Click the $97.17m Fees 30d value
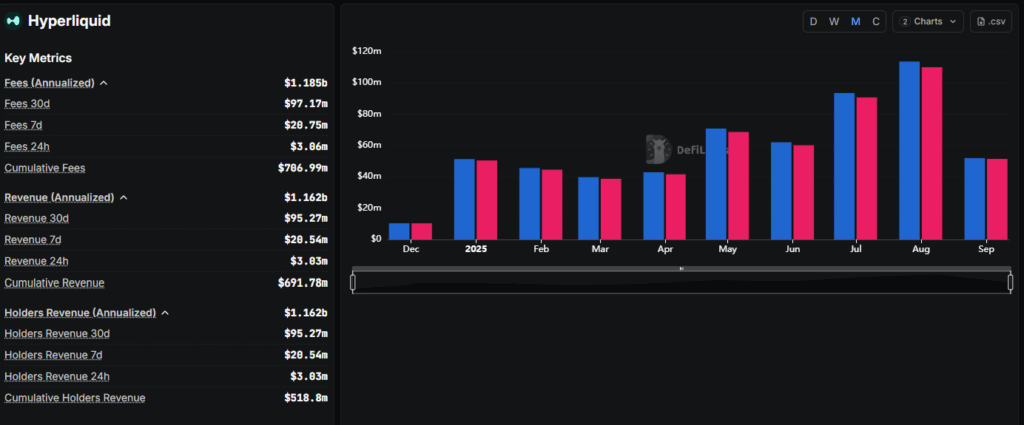 pyautogui.click(x=306, y=103)
